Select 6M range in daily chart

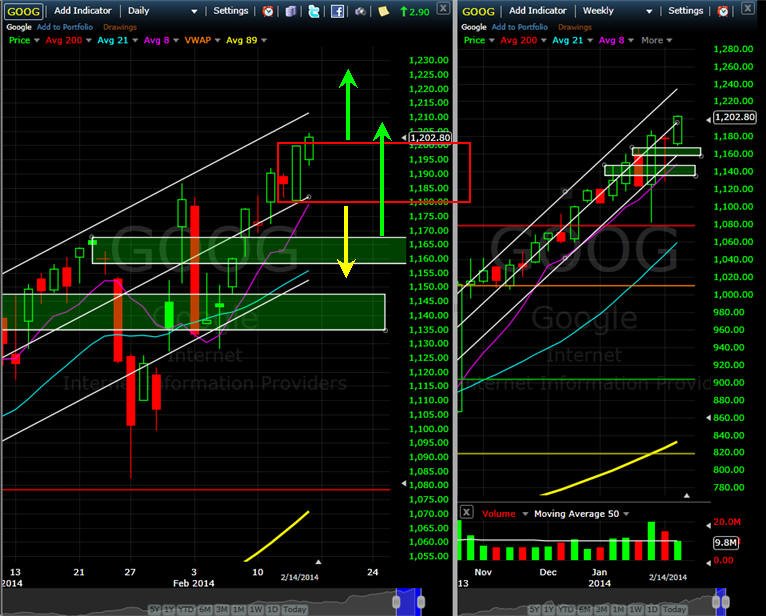pyautogui.click(x=205, y=610)
